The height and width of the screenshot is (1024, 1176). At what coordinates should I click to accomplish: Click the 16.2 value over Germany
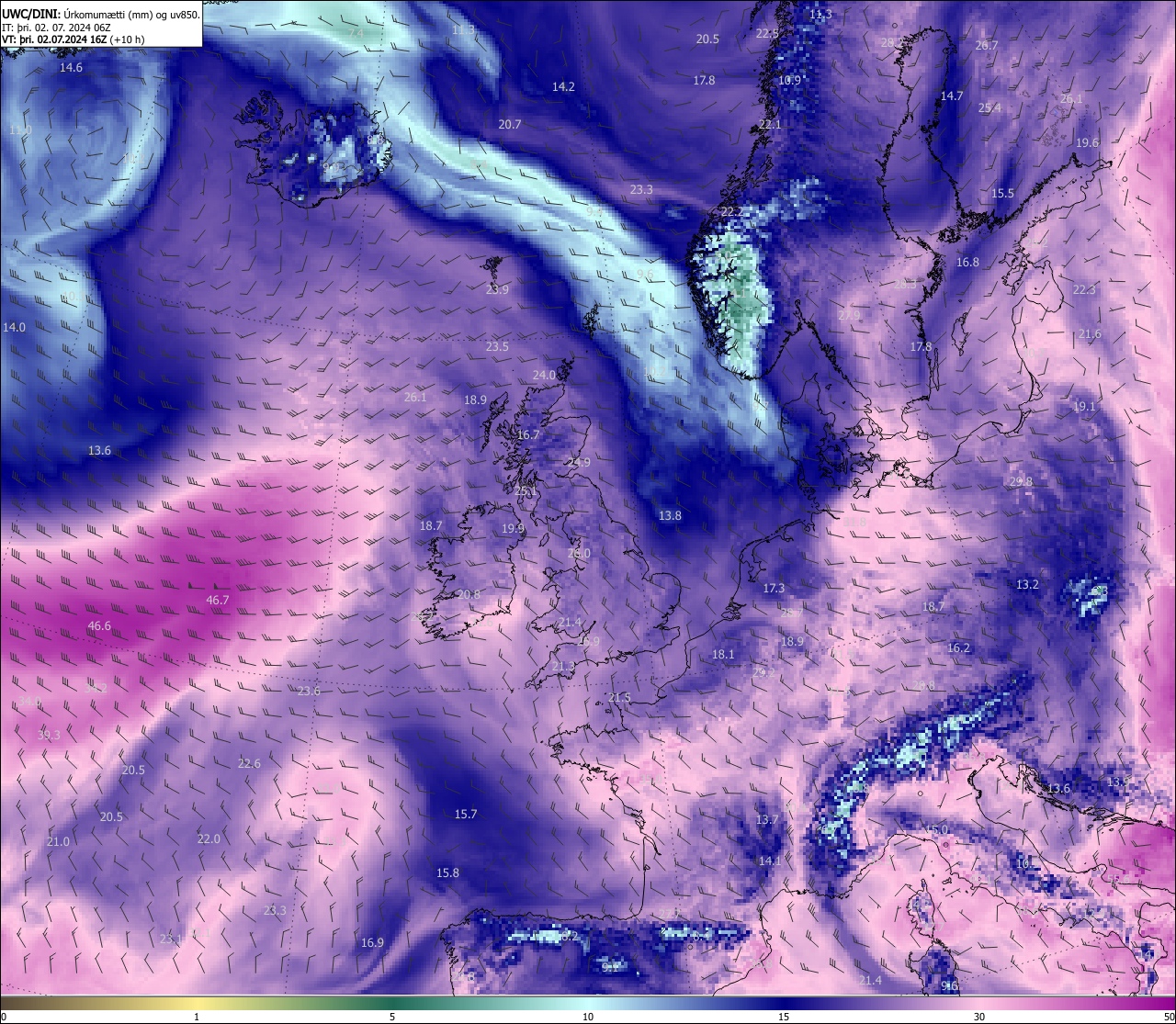958,647
